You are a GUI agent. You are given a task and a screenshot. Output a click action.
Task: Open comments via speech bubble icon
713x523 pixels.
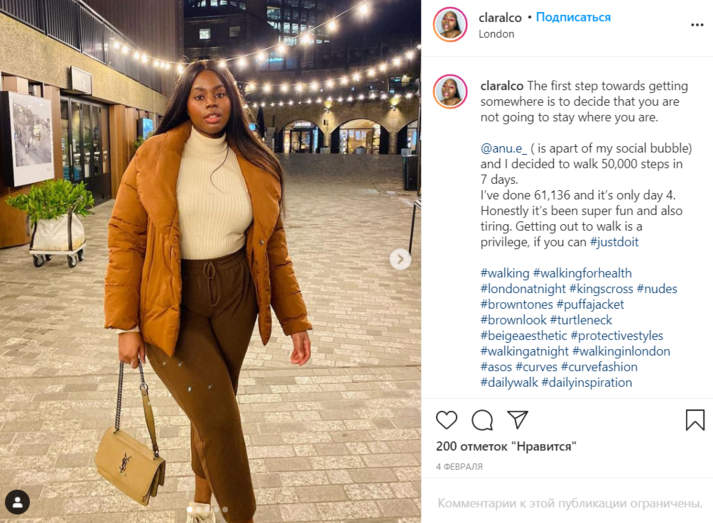[482, 420]
